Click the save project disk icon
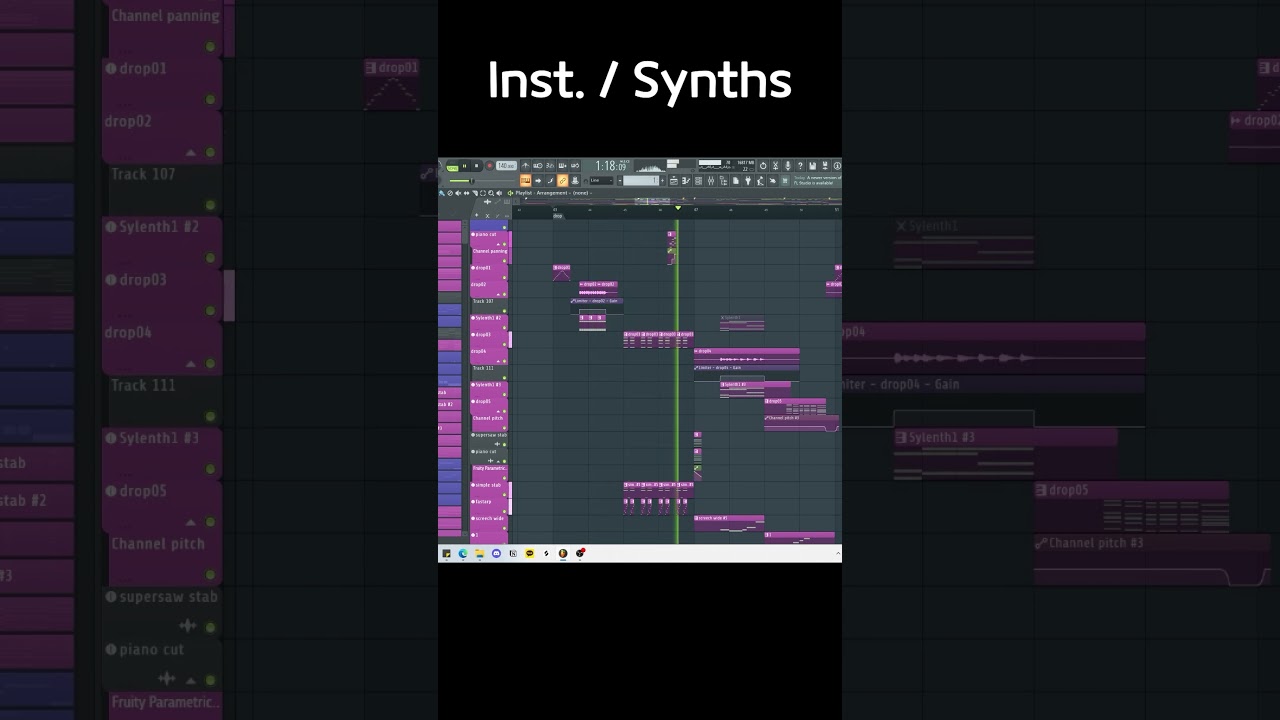This screenshot has width=1280, height=720. coord(813,166)
